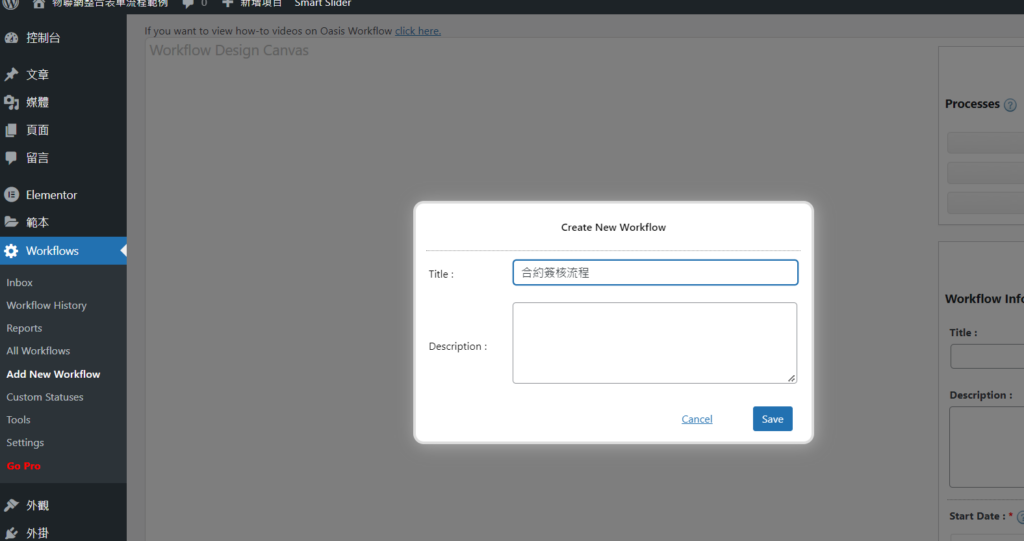Click the Description textarea in dialog
Screen dimensions: 1024x541
tap(655, 343)
